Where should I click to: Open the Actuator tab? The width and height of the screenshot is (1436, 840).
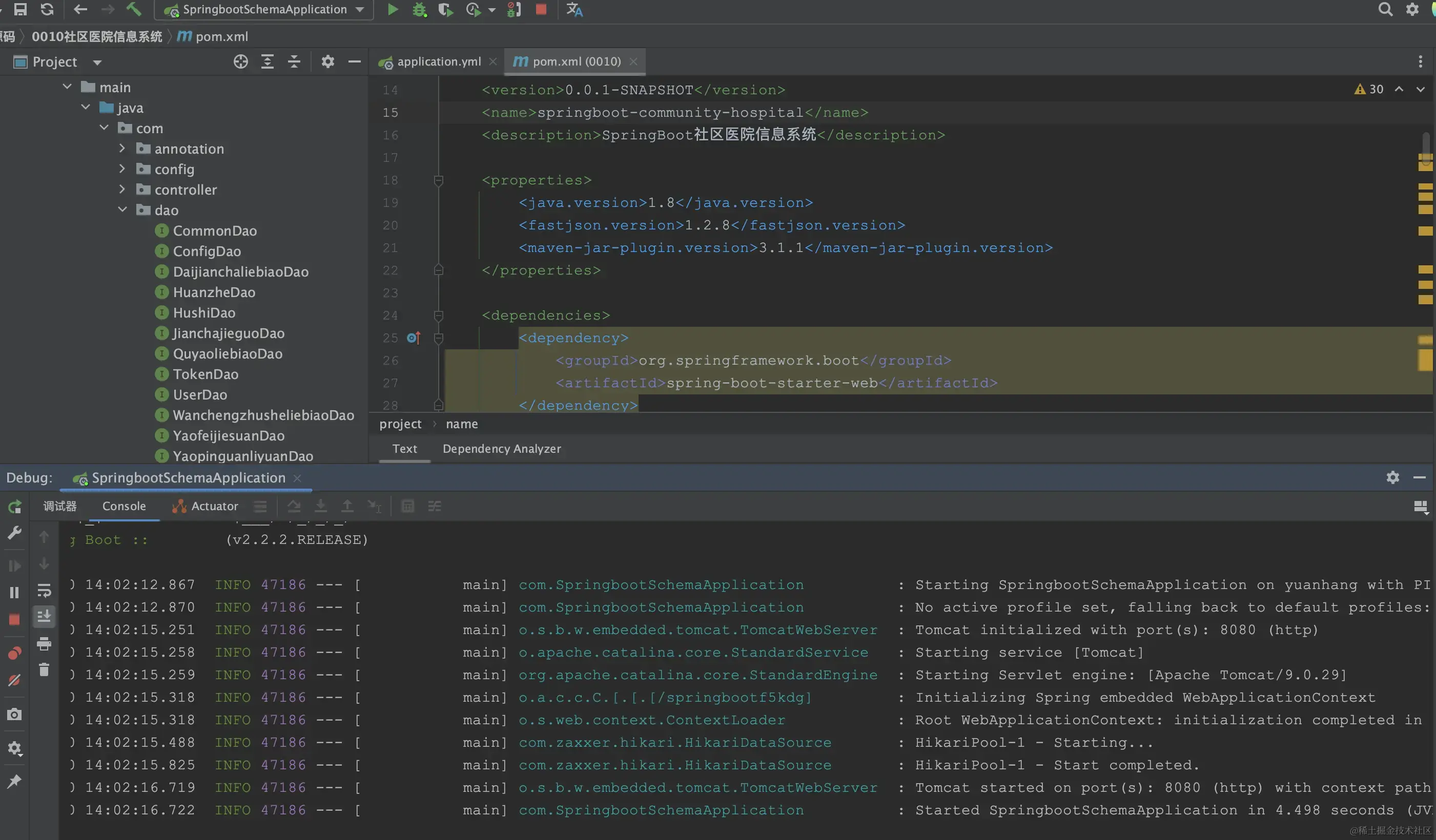tap(206, 506)
